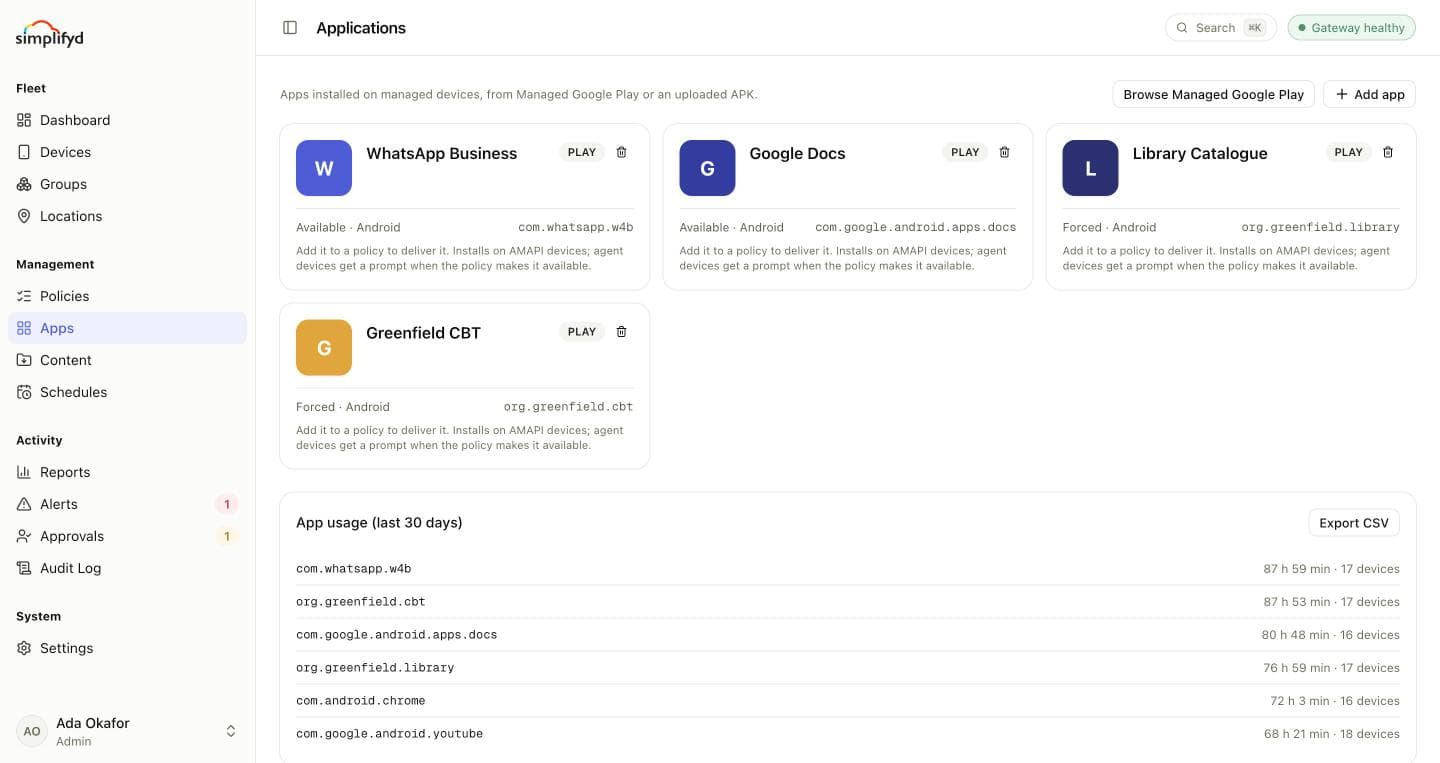Open Groups from the Fleet section
The height and width of the screenshot is (763, 1440).
point(127,184)
